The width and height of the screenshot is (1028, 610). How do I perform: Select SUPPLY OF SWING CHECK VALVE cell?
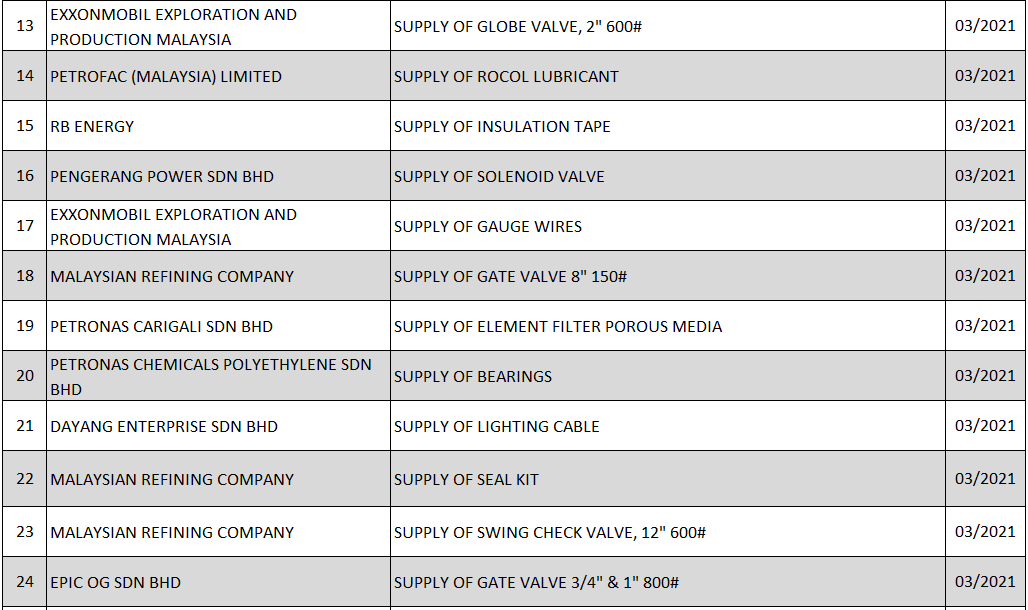click(550, 533)
